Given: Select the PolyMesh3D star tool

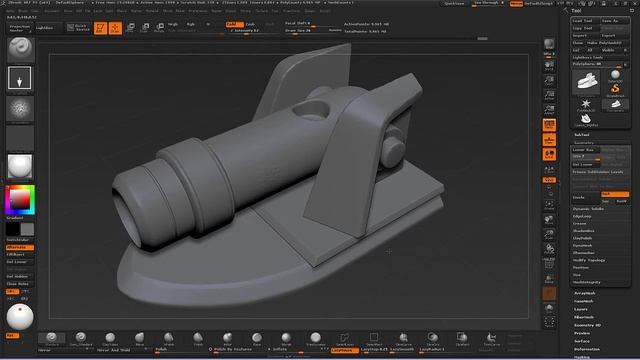Looking at the screenshot, I should 586,105.
